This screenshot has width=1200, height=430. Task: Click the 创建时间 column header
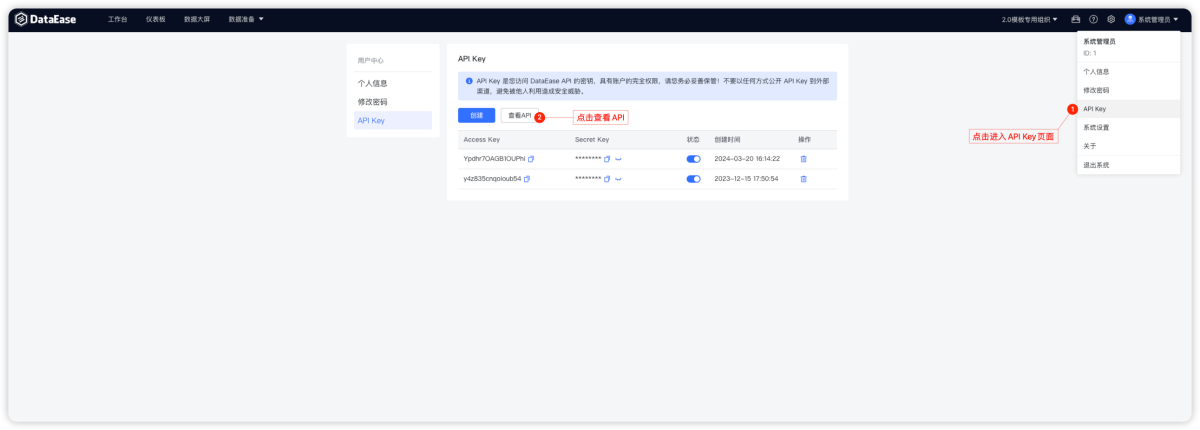point(725,139)
